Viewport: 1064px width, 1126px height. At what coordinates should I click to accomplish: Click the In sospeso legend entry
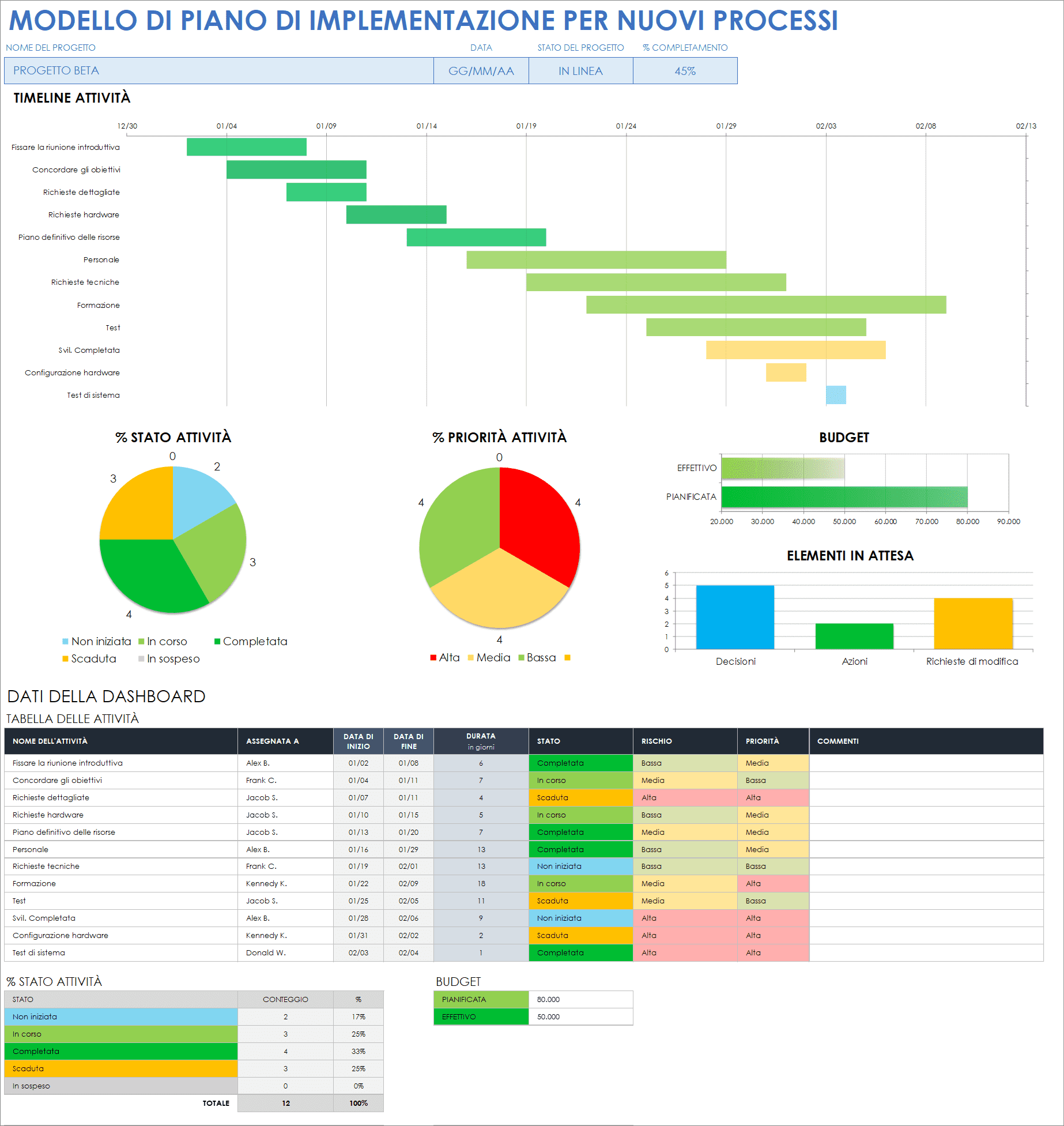[169, 659]
